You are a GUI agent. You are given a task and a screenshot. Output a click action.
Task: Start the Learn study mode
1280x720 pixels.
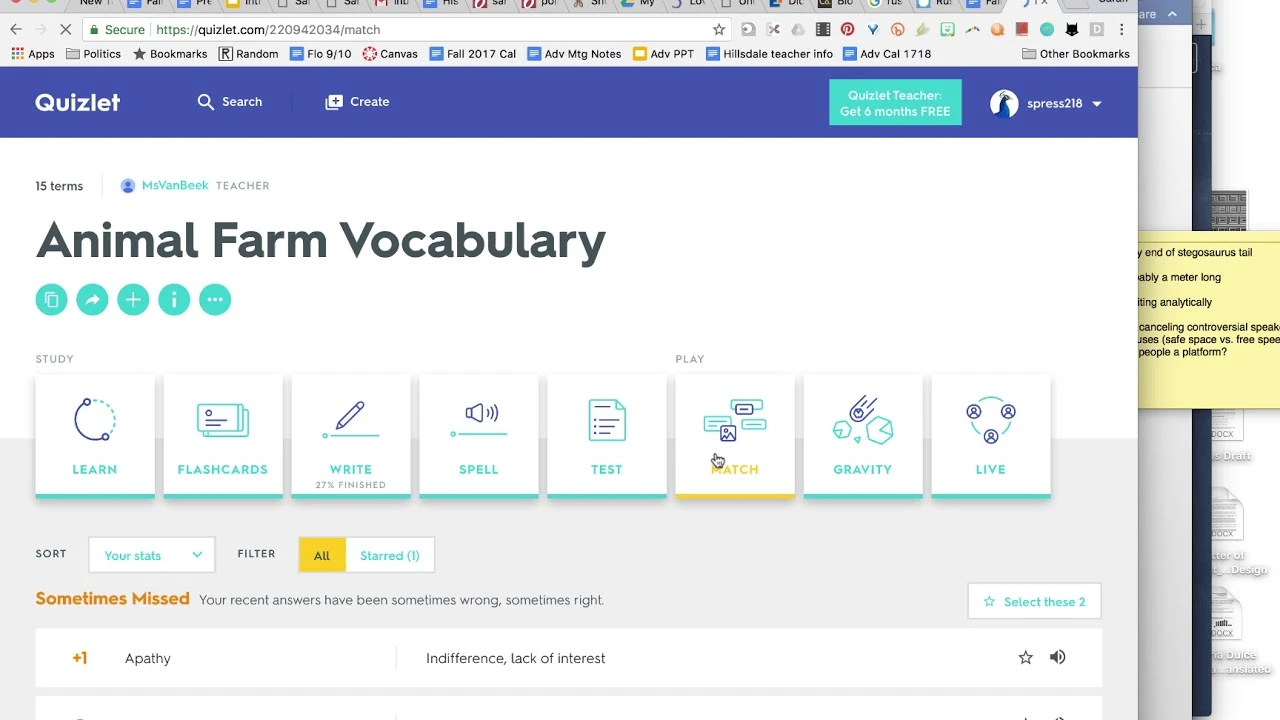click(x=95, y=435)
